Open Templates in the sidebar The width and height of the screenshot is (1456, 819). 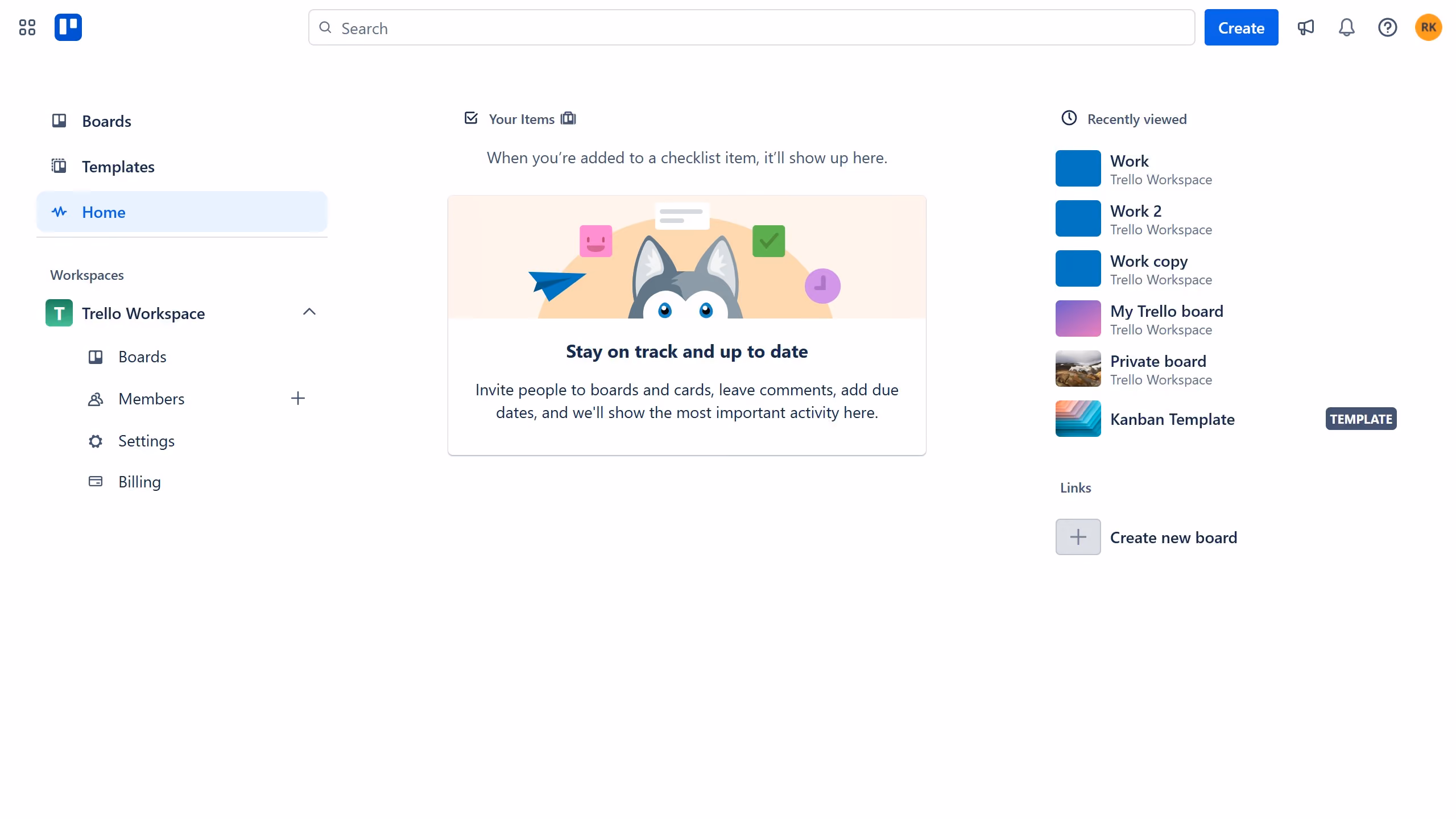pos(182,166)
